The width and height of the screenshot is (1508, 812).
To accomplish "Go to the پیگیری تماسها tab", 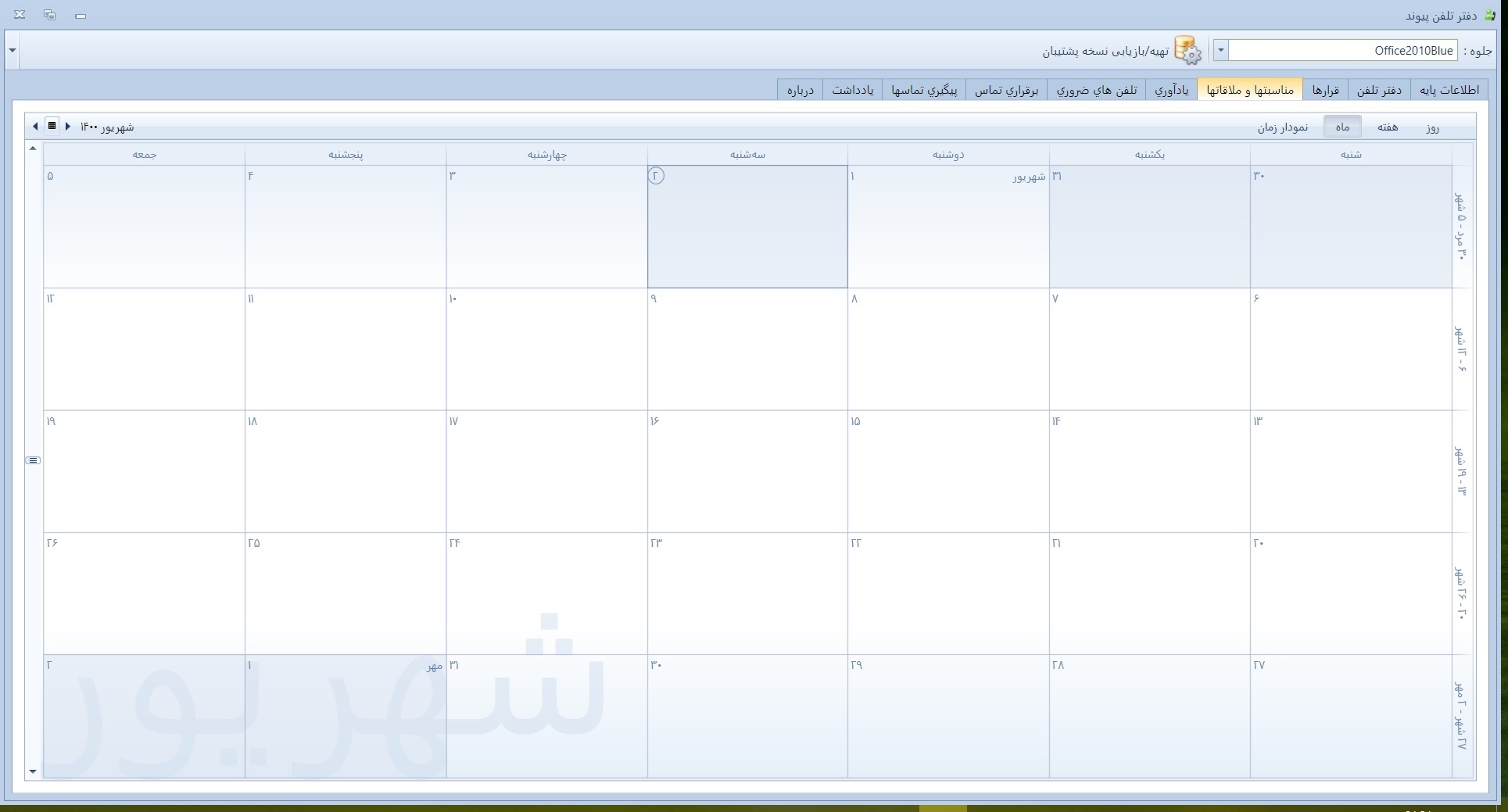I will point(924,90).
